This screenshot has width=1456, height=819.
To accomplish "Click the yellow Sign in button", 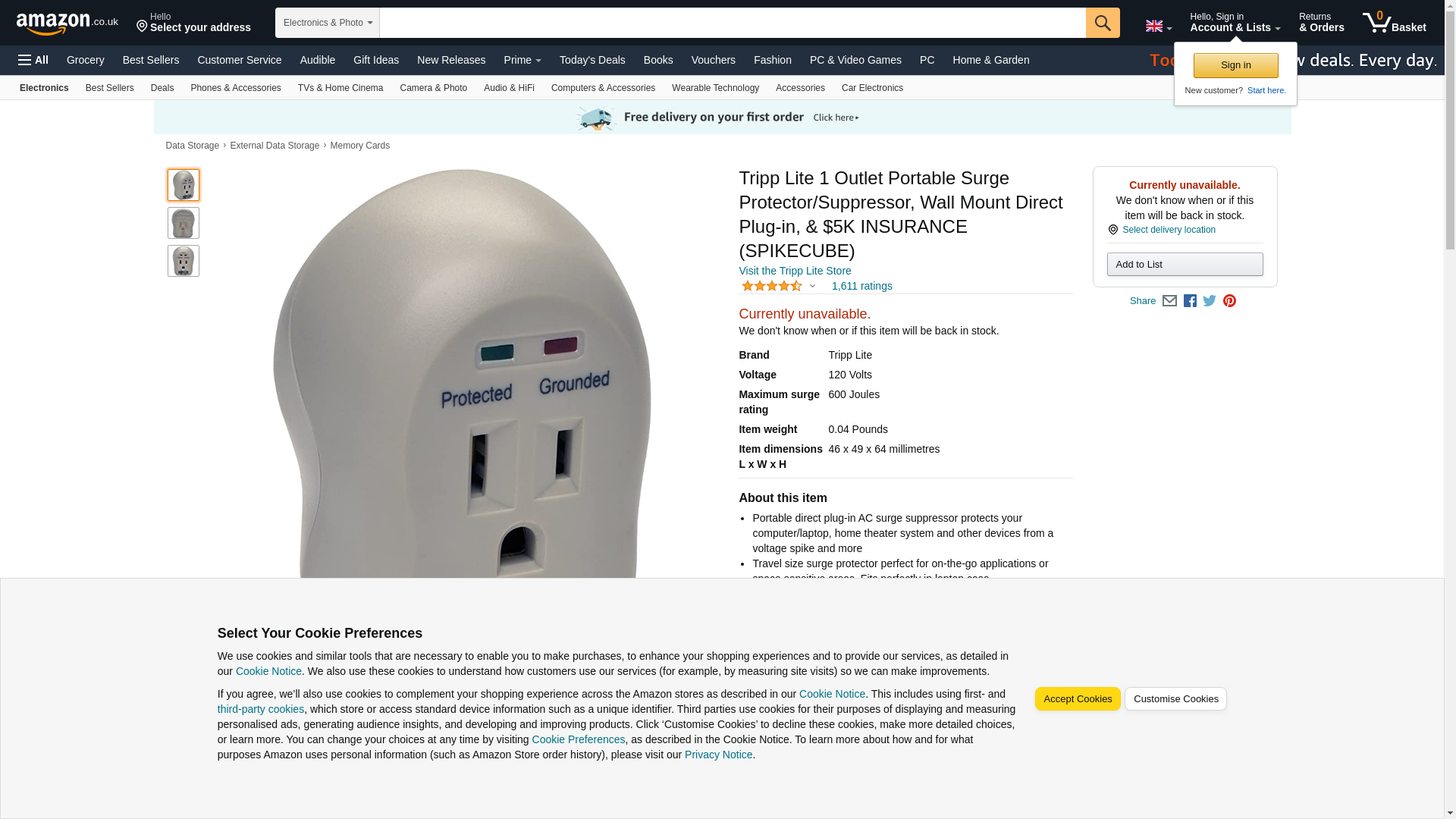I will point(1235,65).
